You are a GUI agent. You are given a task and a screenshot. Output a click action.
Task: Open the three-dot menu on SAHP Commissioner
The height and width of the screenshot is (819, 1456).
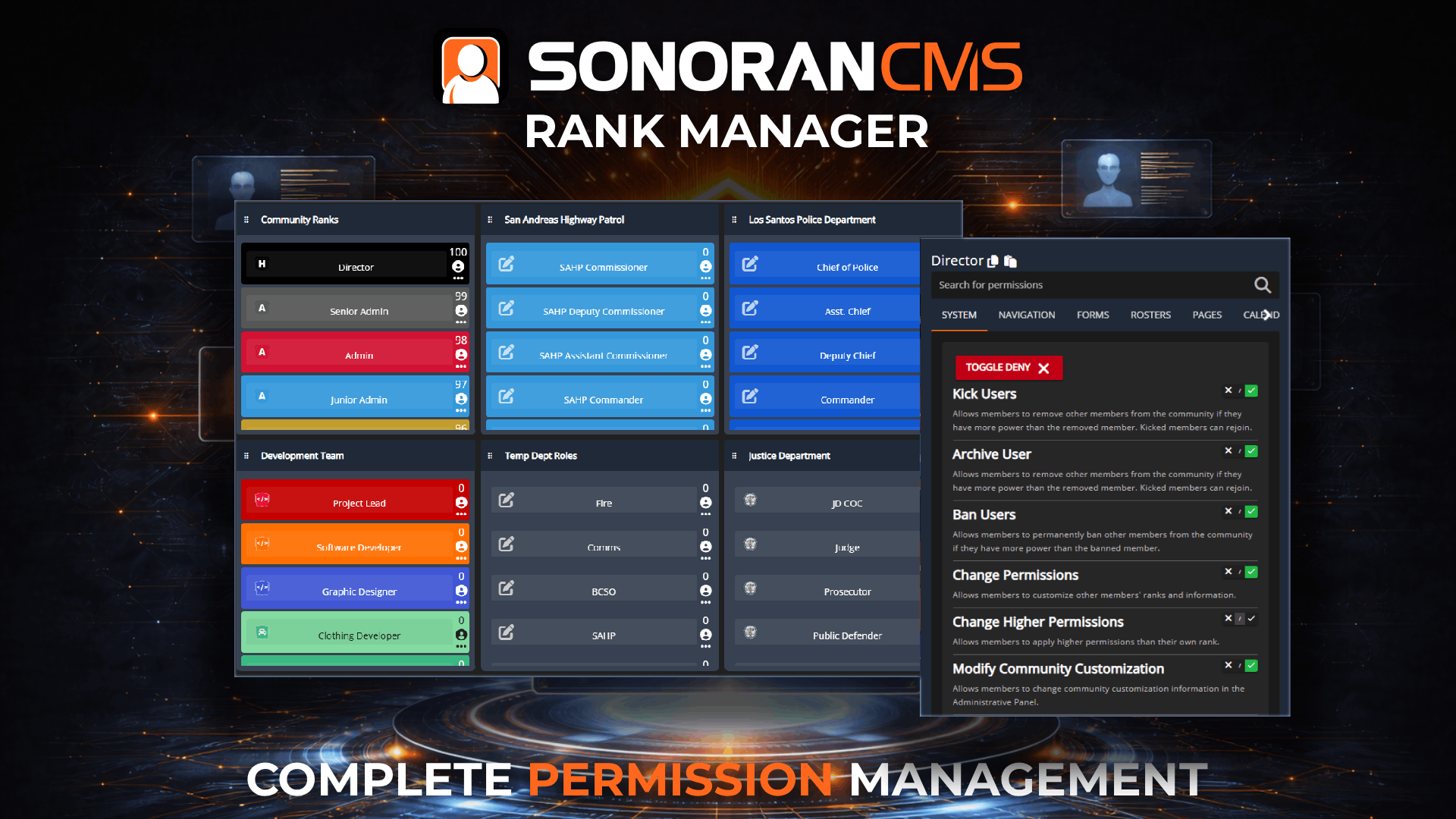(x=705, y=278)
